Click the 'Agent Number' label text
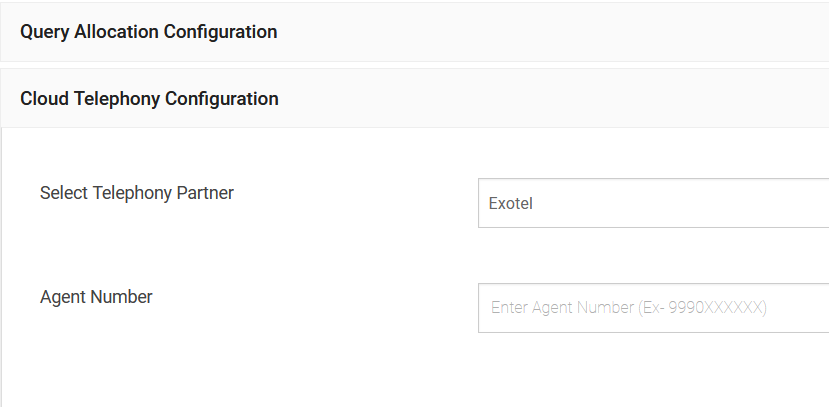 point(96,297)
